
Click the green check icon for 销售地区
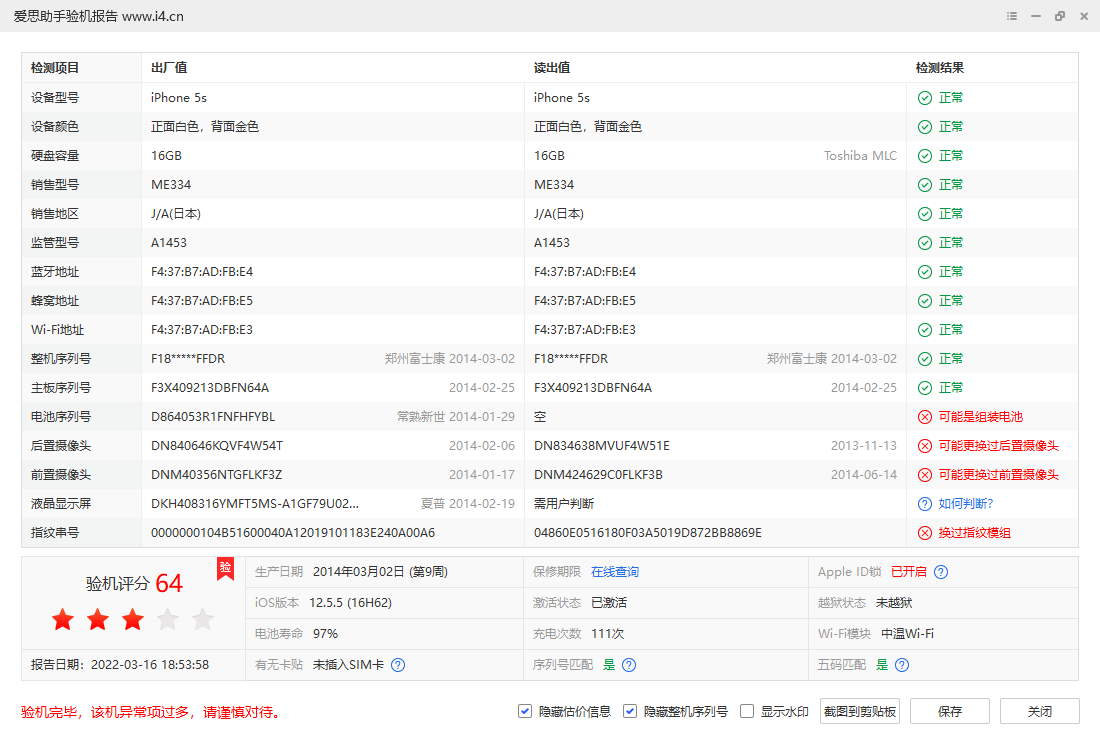(x=925, y=214)
